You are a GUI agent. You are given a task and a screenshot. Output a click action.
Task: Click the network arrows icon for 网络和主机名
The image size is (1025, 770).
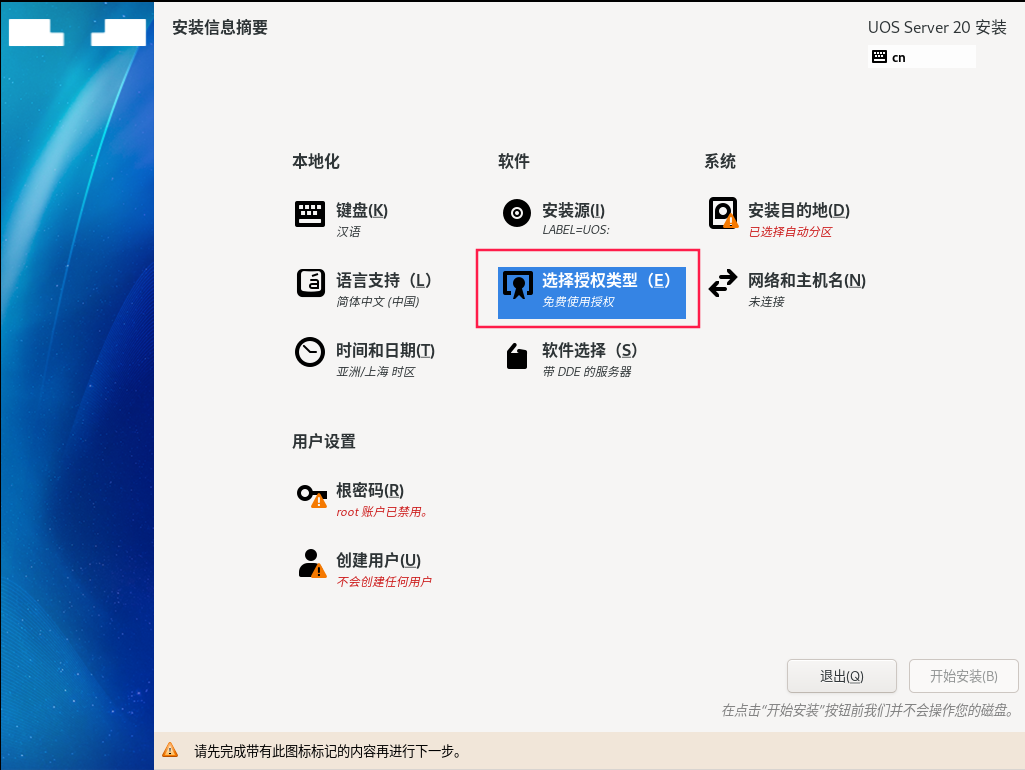pyautogui.click(x=723, y=283)
